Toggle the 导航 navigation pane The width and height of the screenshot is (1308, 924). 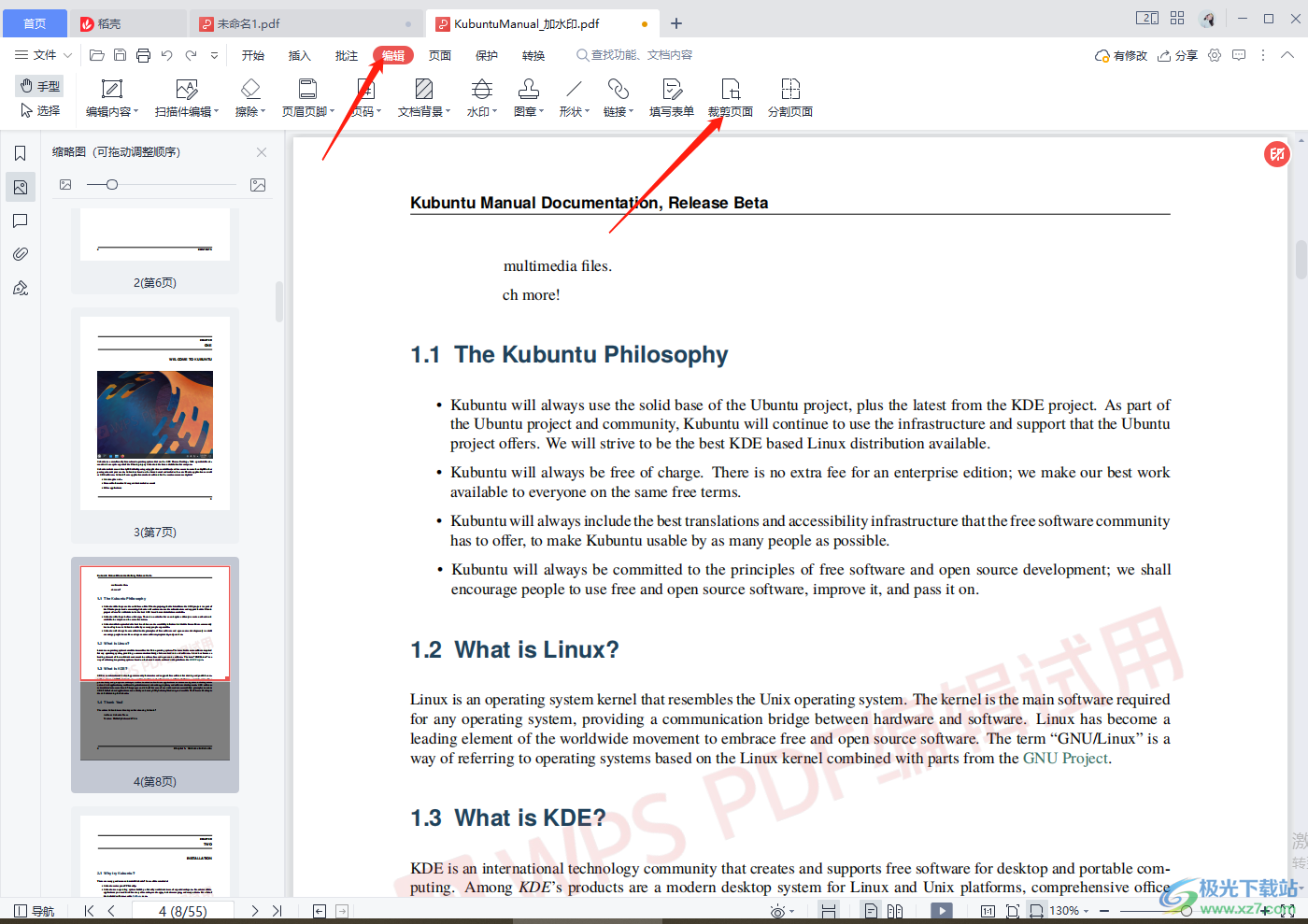click(35, 911)
